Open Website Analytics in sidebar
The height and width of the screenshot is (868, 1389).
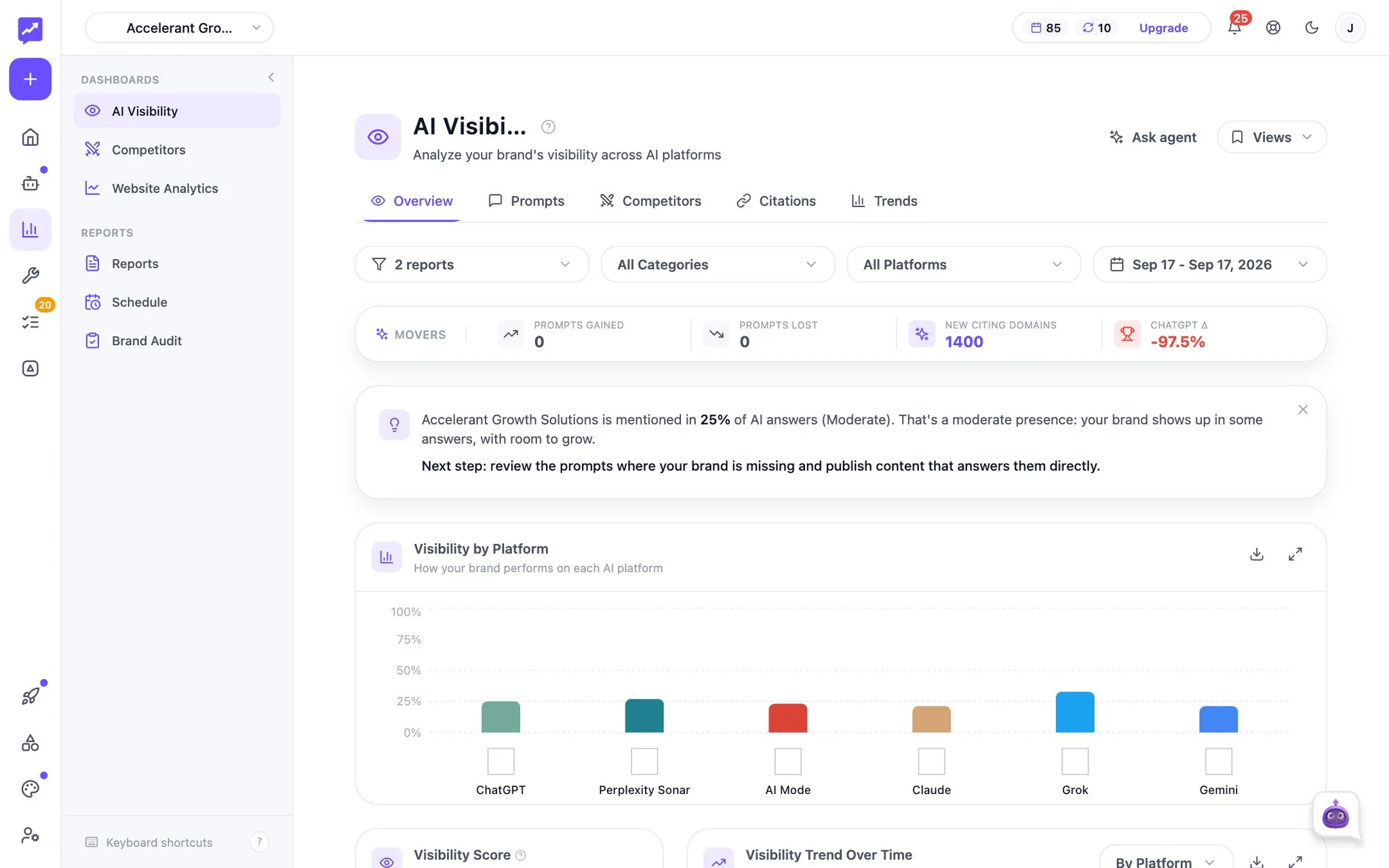(x=177, y=189)
